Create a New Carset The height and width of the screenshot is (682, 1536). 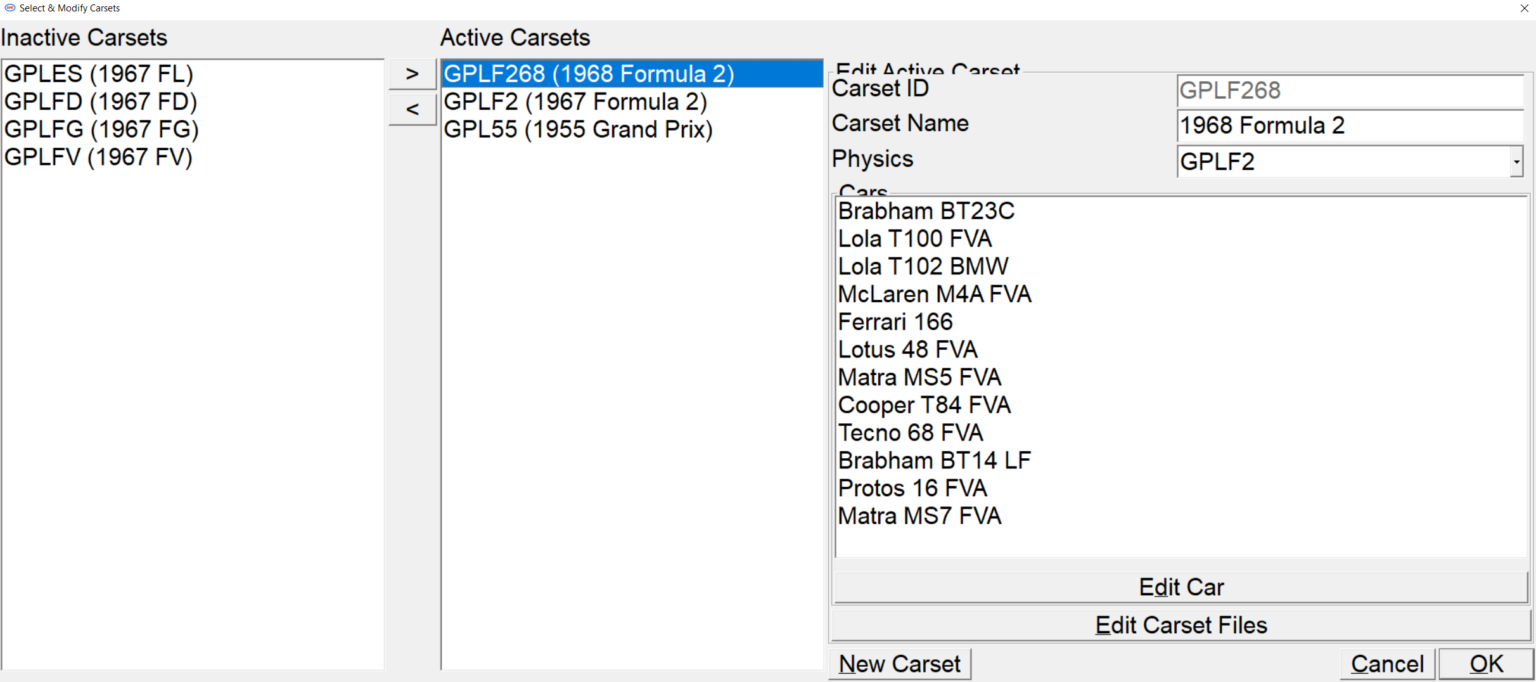pyautogui.click(x=898, y=663)
